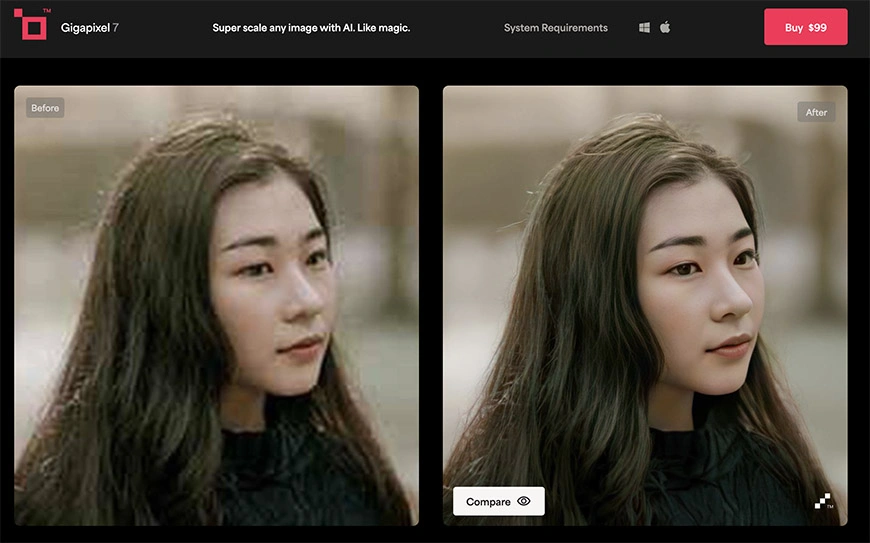Click the pixel logo in the After image corner

[823, 501]
